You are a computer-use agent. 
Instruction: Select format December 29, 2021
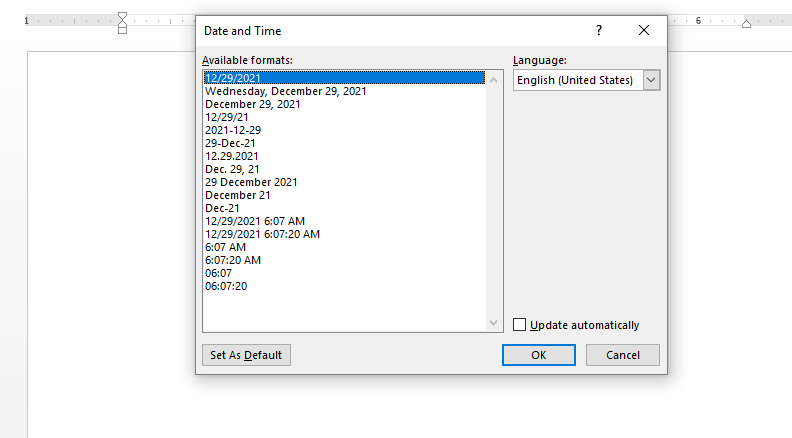[253, 104]
